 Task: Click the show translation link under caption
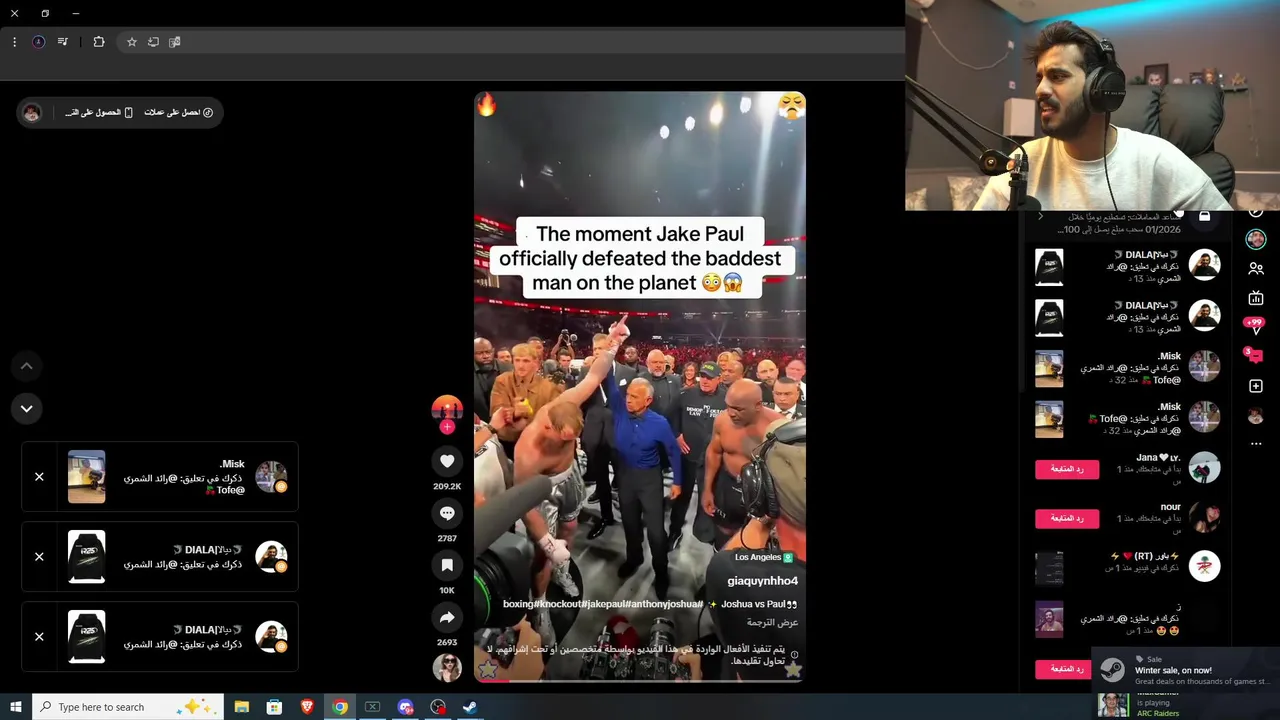pyautogui.click(x=773, y=623)
